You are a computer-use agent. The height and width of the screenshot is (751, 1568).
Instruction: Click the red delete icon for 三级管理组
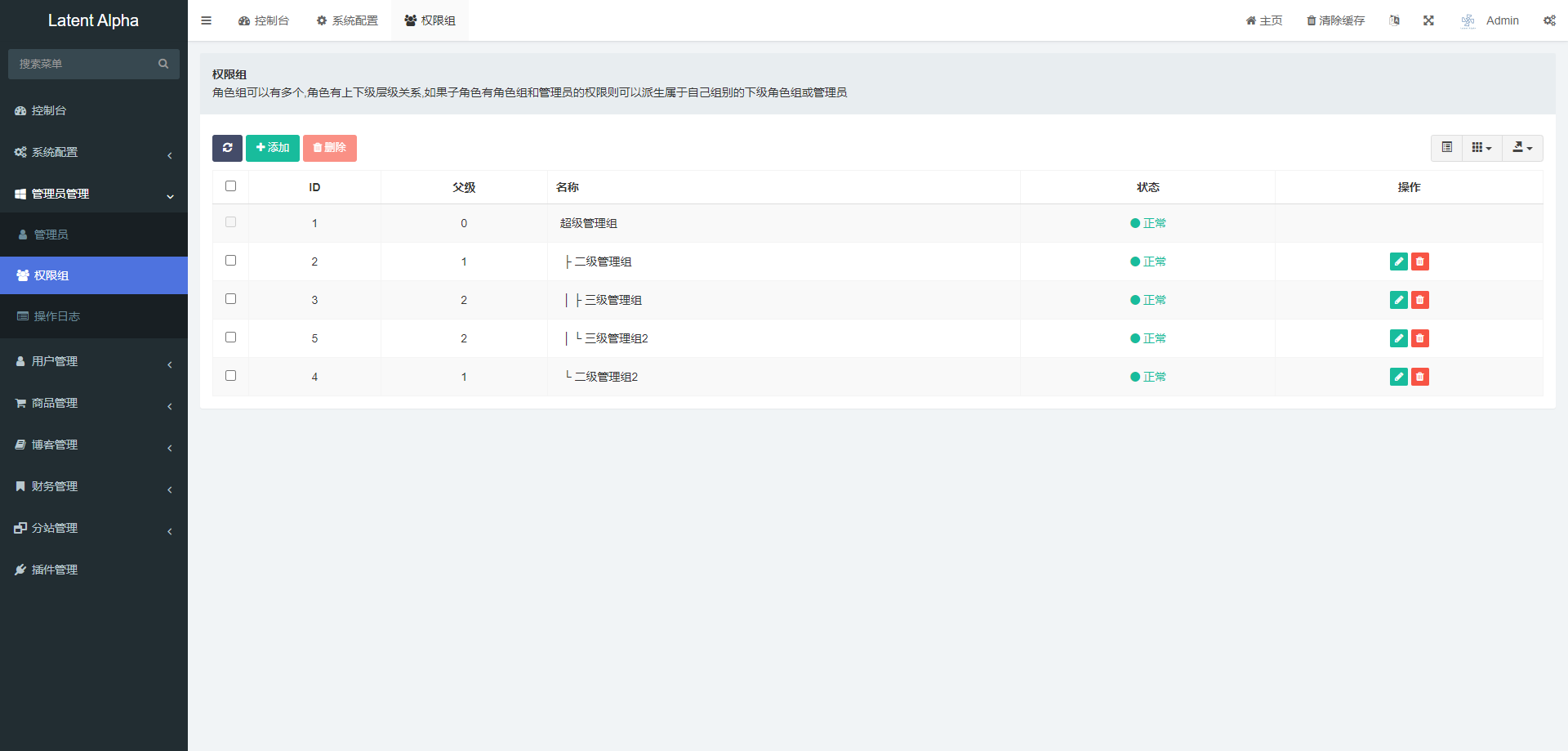[1420, 300]
